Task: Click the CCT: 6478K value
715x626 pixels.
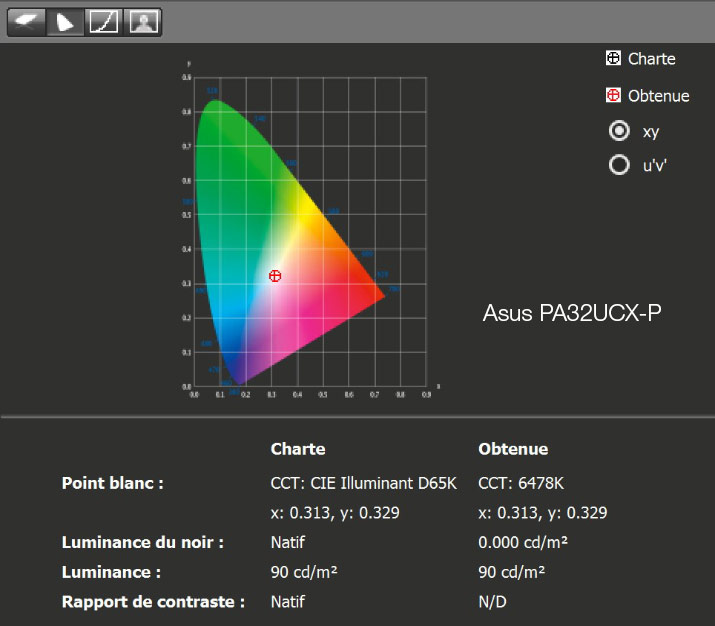Action: (521, 483)
